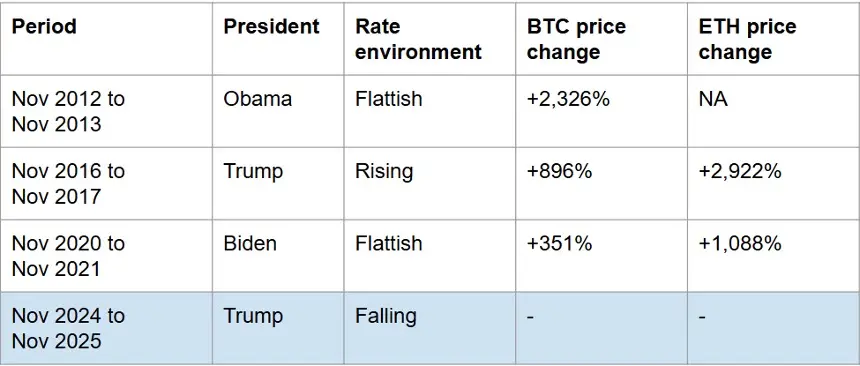Image resolution: width=860 pixels, height=366 pixels.
Task: Click the NA cell in ETH column
Action: pyautogui.click(x=773, y=111)
